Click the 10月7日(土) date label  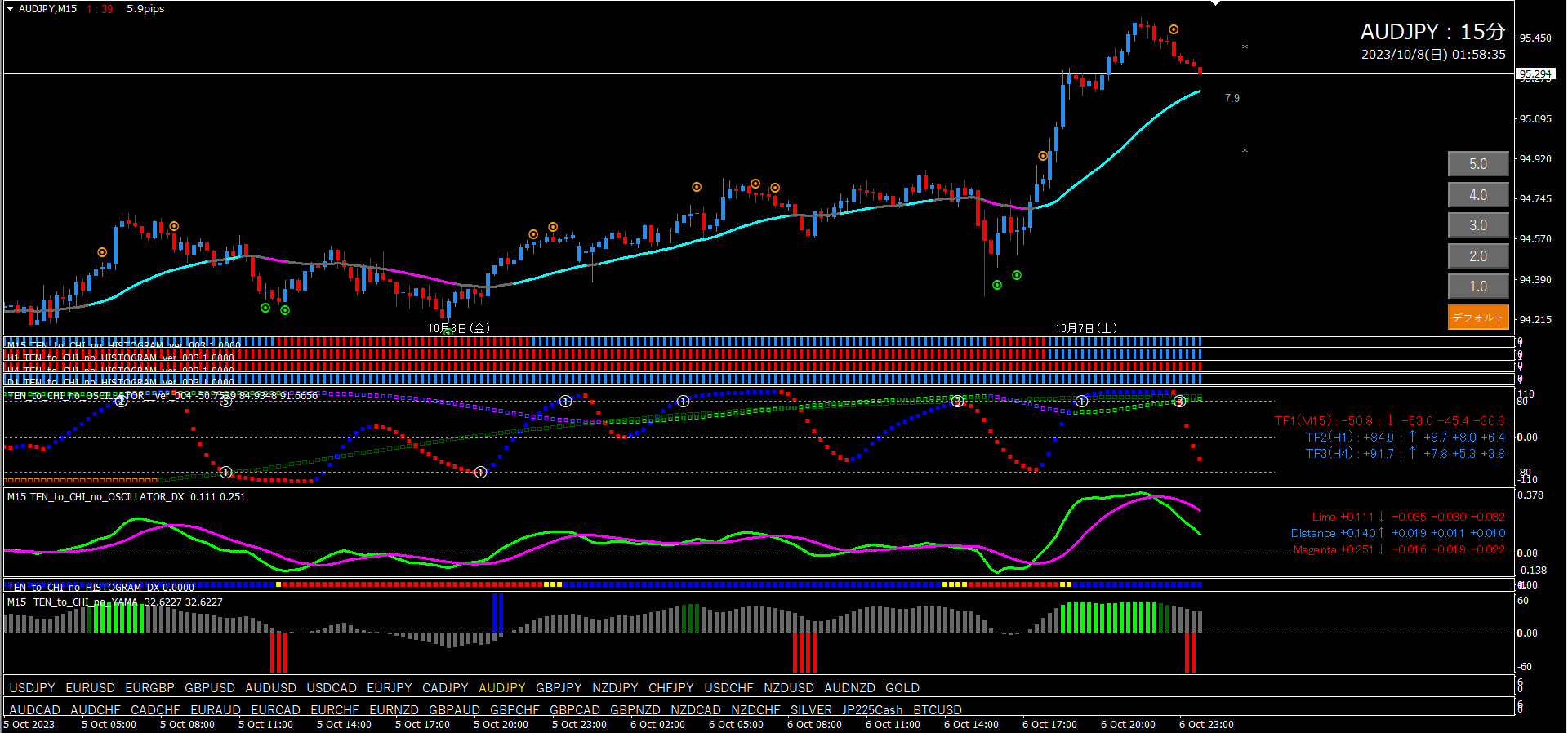[1086, 328]
